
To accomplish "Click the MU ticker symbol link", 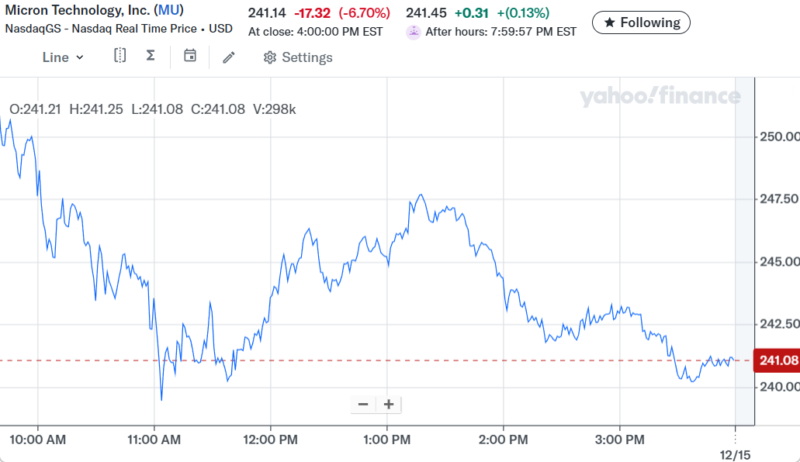I will pos(167,9).
